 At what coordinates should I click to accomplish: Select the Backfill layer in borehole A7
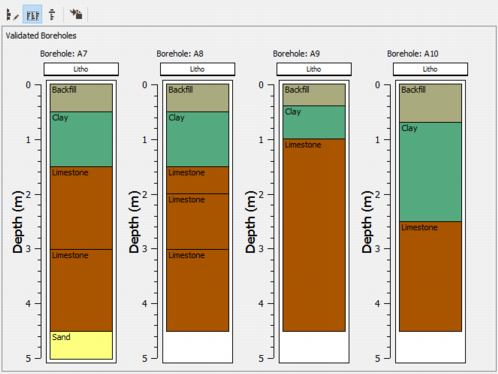click(x=81, y=98)
